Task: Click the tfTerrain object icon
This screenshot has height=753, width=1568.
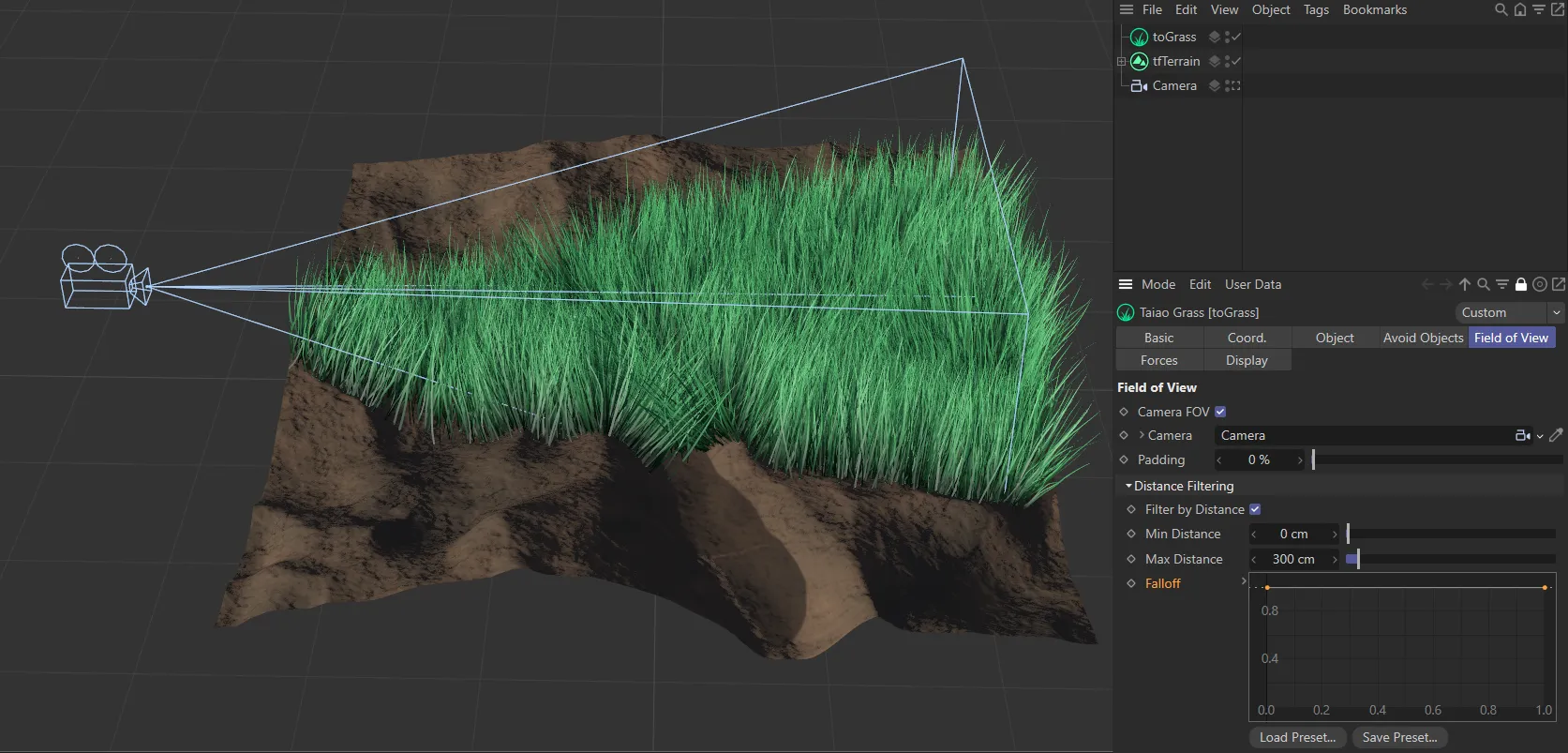Action: pos(1139,62)
